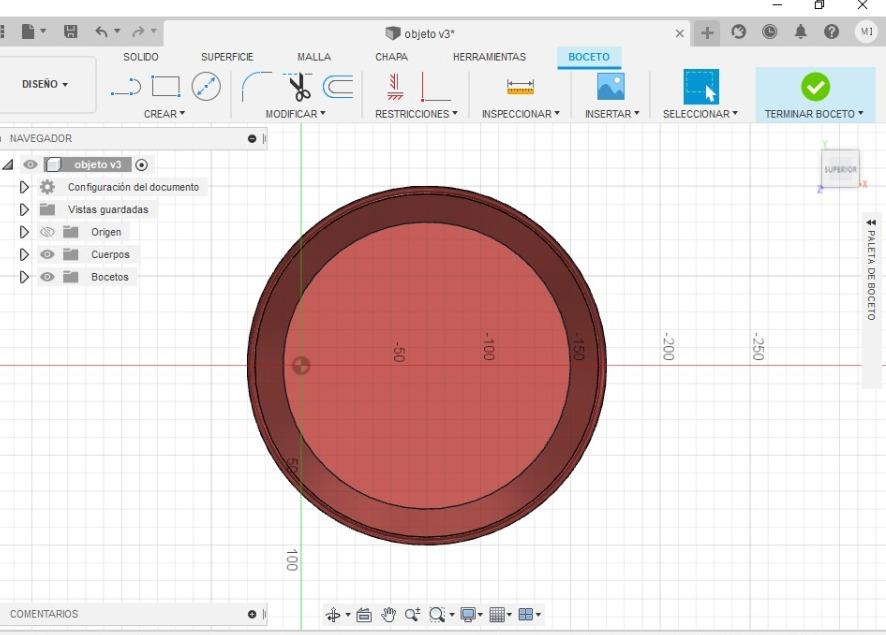Open the DISEÑO workspace dropdown
This screenshot has width=886, height=635.
(45, 84)
